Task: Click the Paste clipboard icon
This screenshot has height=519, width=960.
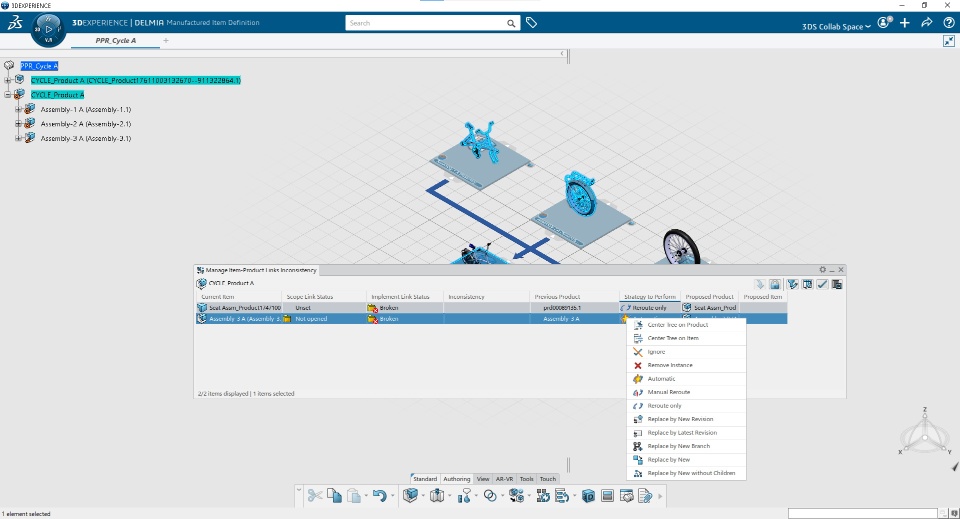Action: coord(354,495)
